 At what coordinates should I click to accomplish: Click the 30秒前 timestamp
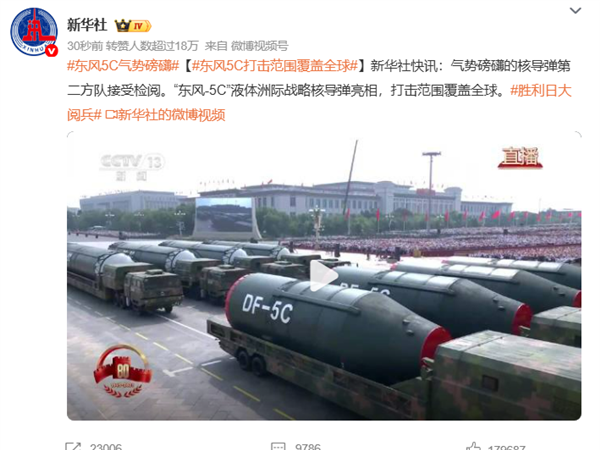pos(85,46)
